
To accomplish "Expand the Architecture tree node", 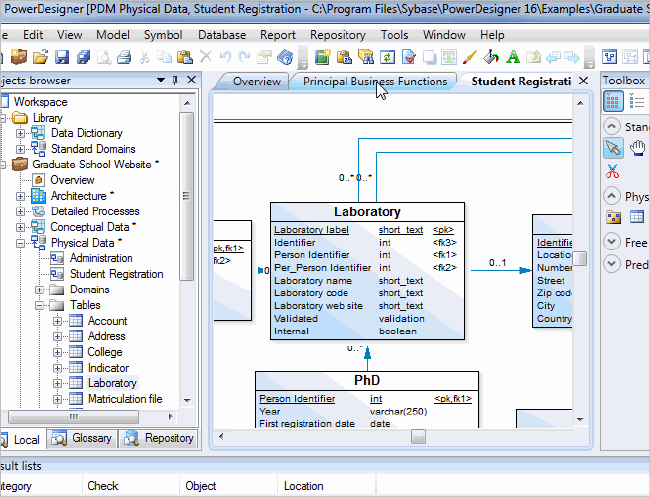I will coord(20,196).
